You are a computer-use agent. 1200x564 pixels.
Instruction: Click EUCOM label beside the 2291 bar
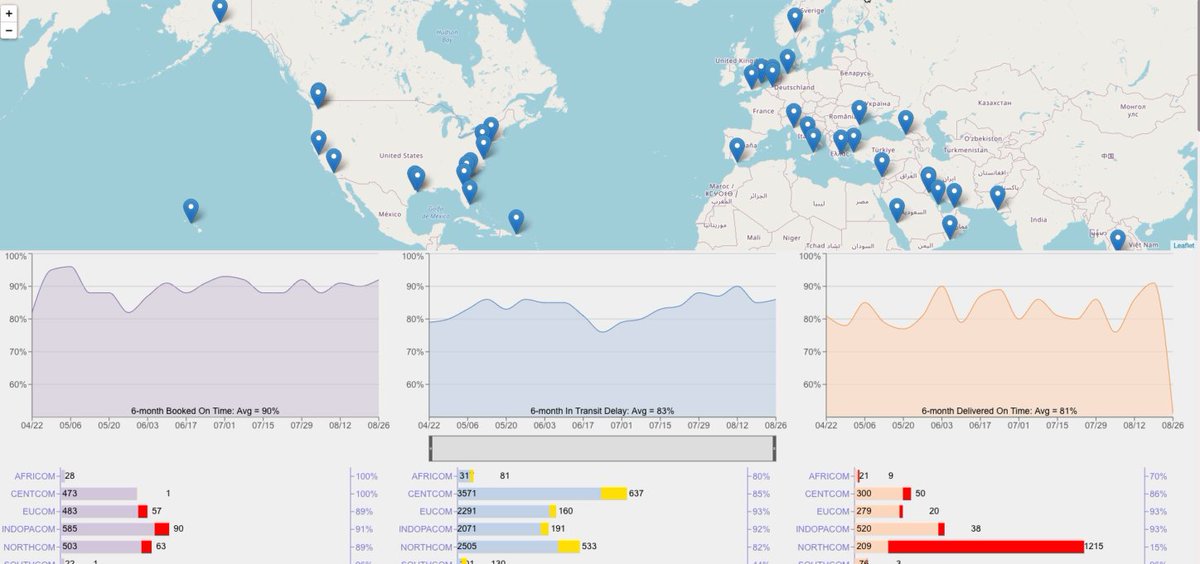(x=437, y=511)
